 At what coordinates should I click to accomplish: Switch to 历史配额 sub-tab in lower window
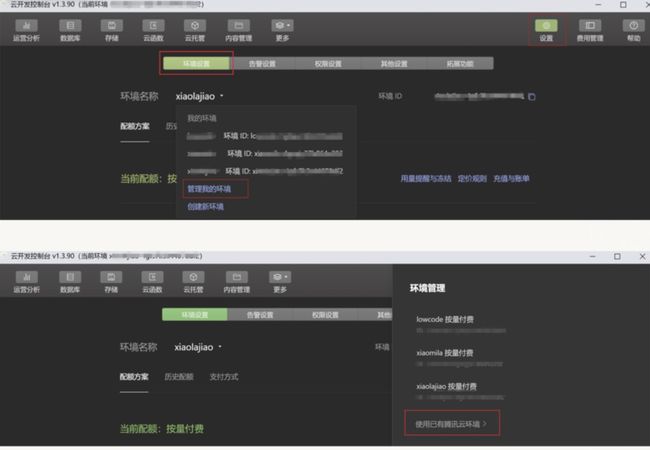coord(179,377)
